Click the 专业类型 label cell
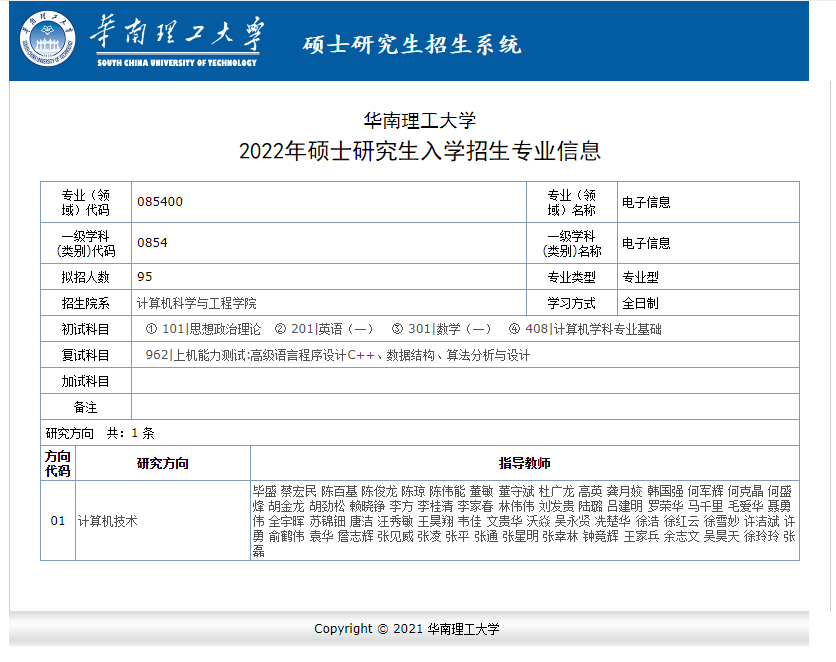The width and height of the screenshot is (836, 662). click(x=572, y=277)
